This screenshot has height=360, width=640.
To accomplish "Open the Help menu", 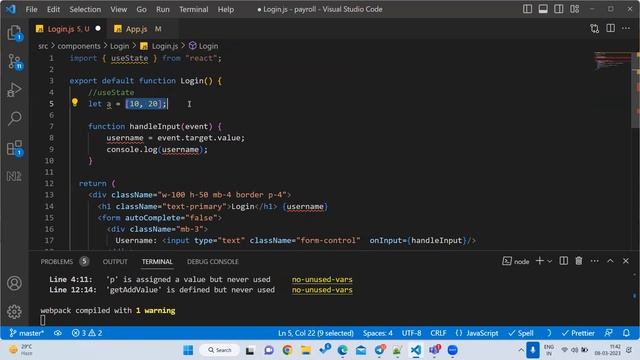I will click(x=226, y=9).
